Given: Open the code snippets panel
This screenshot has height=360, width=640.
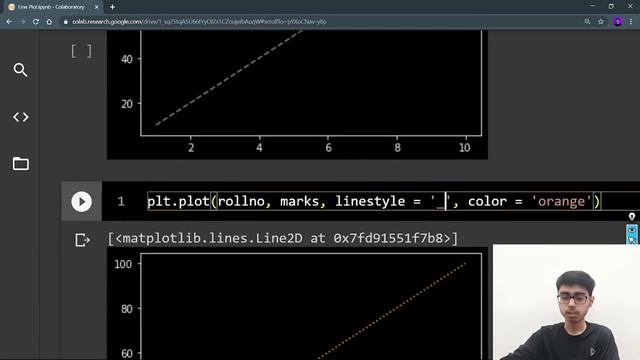Looking at the screenshot, I should (x=20, y=117).
